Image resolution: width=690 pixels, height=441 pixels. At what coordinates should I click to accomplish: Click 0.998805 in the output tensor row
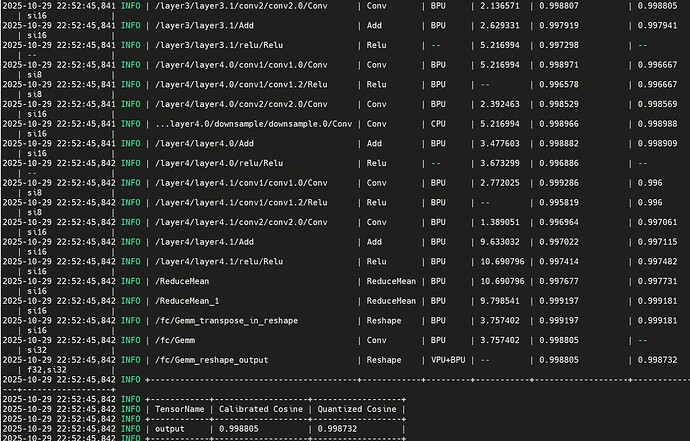[x=239, y=429]
